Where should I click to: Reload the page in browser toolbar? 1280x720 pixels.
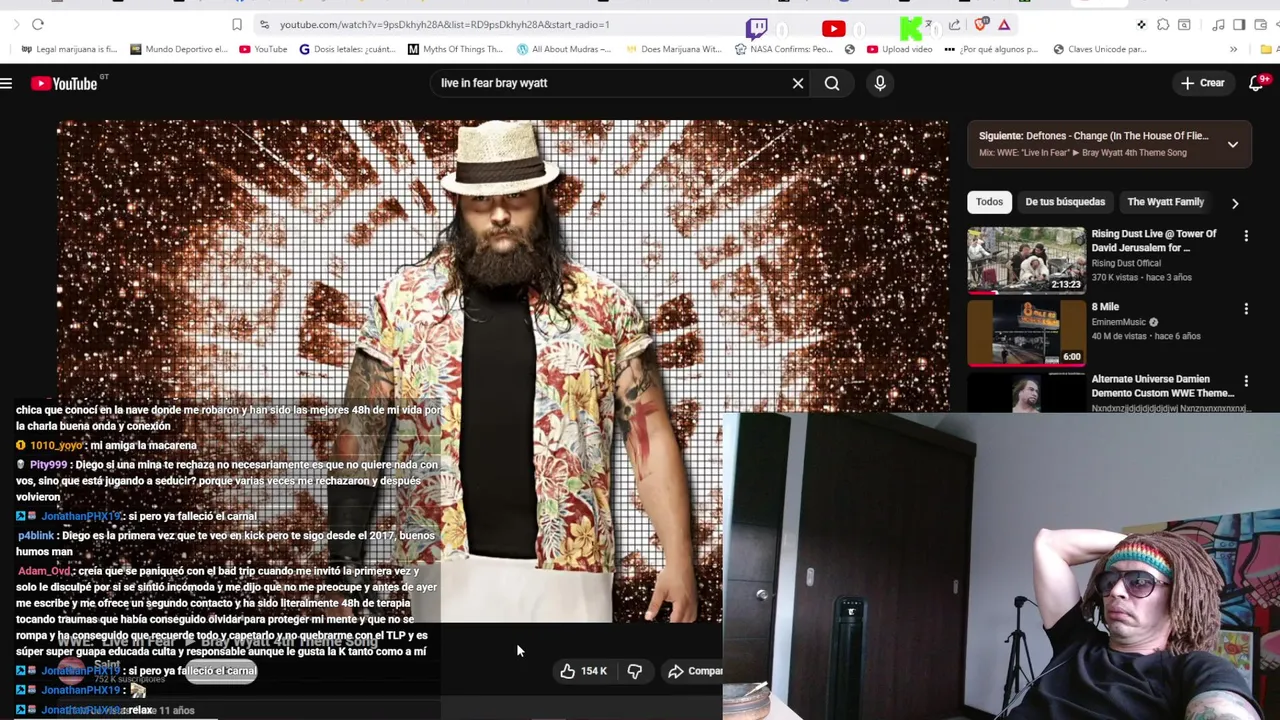click(x=38, y=24)
